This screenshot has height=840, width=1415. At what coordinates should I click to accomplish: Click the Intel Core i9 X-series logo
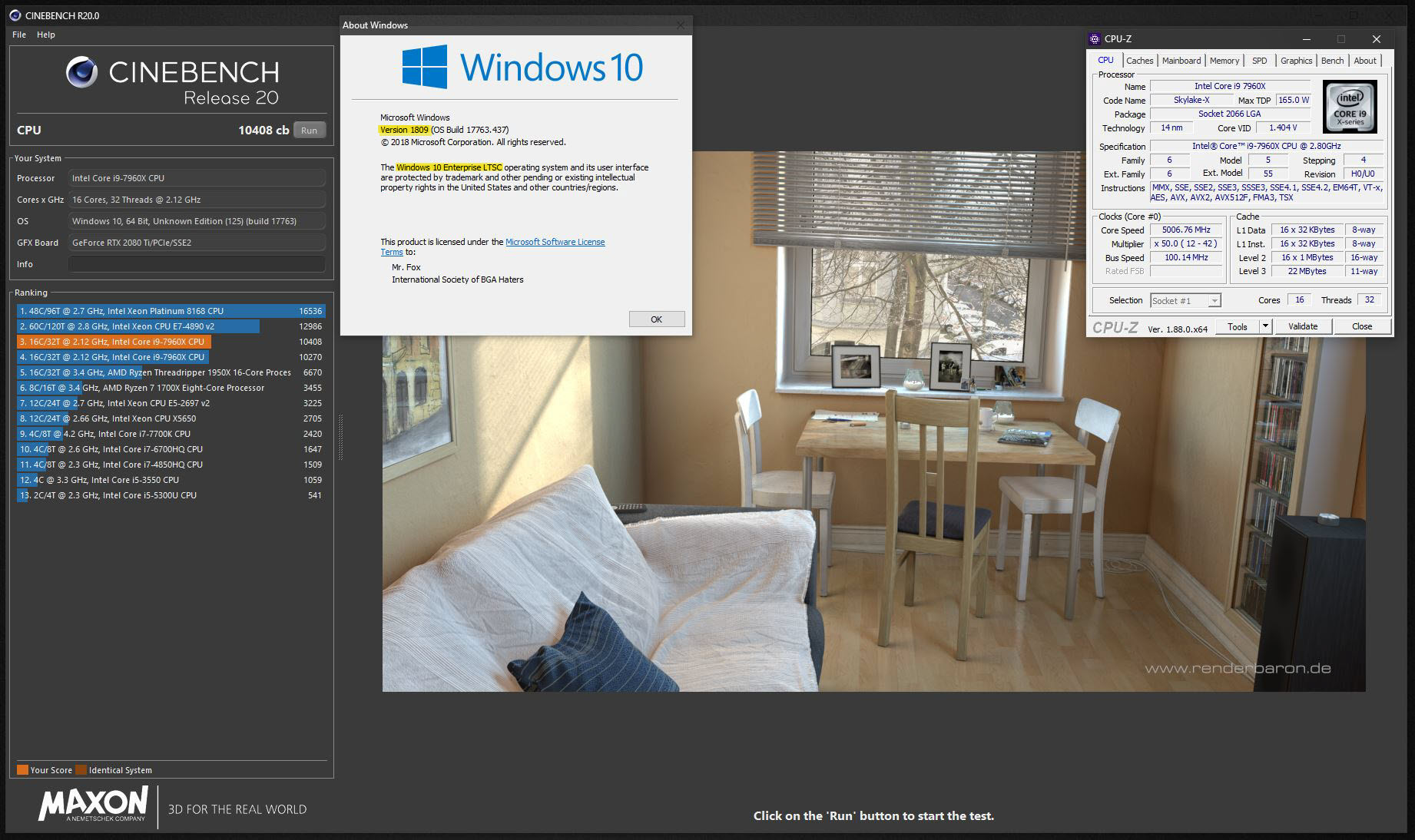tap(1350, 107)
